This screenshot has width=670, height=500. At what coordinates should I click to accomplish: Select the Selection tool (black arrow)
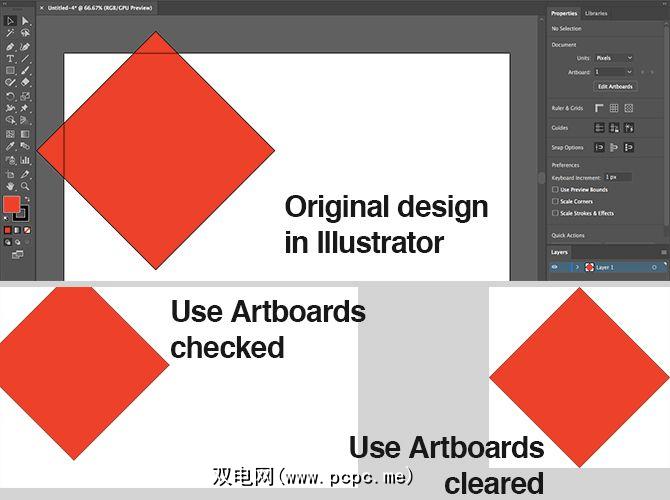(10, 21)
